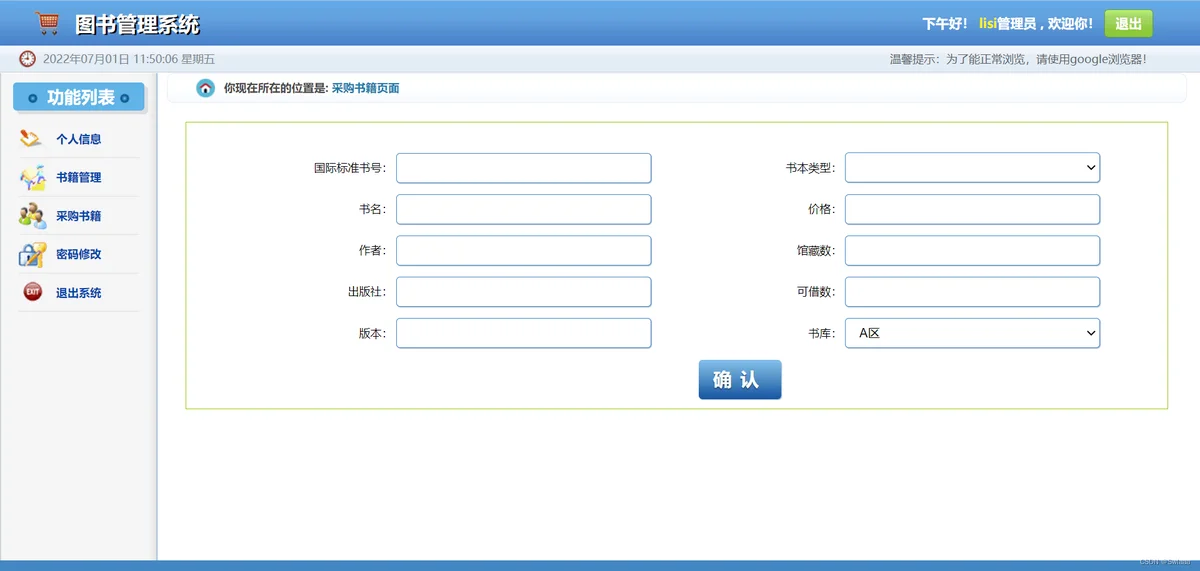Open the 个人信息 menu item

coord(78,140)
